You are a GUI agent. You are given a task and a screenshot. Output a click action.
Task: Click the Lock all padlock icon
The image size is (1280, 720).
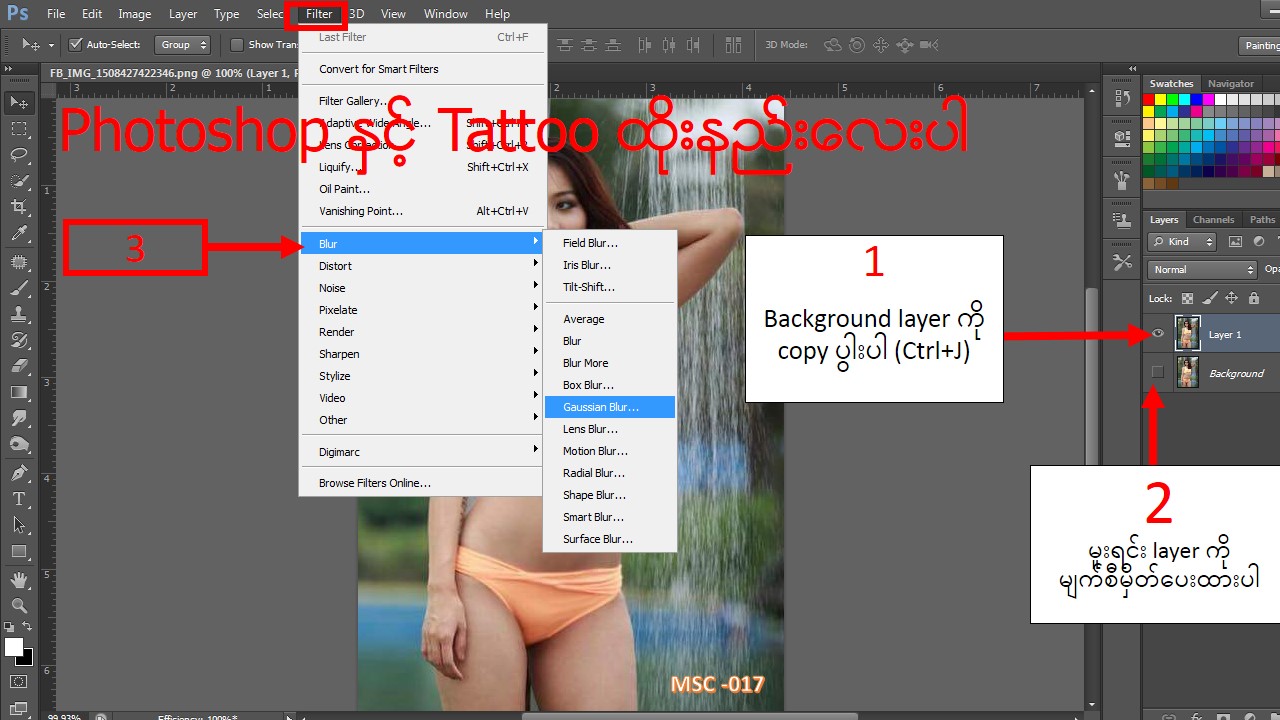tap(1253, 298)
